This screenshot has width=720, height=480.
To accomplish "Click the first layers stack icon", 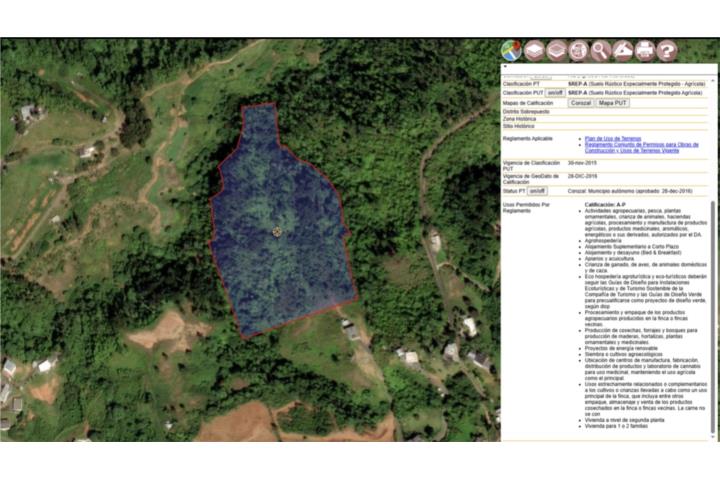I will [x=534, y=51].
